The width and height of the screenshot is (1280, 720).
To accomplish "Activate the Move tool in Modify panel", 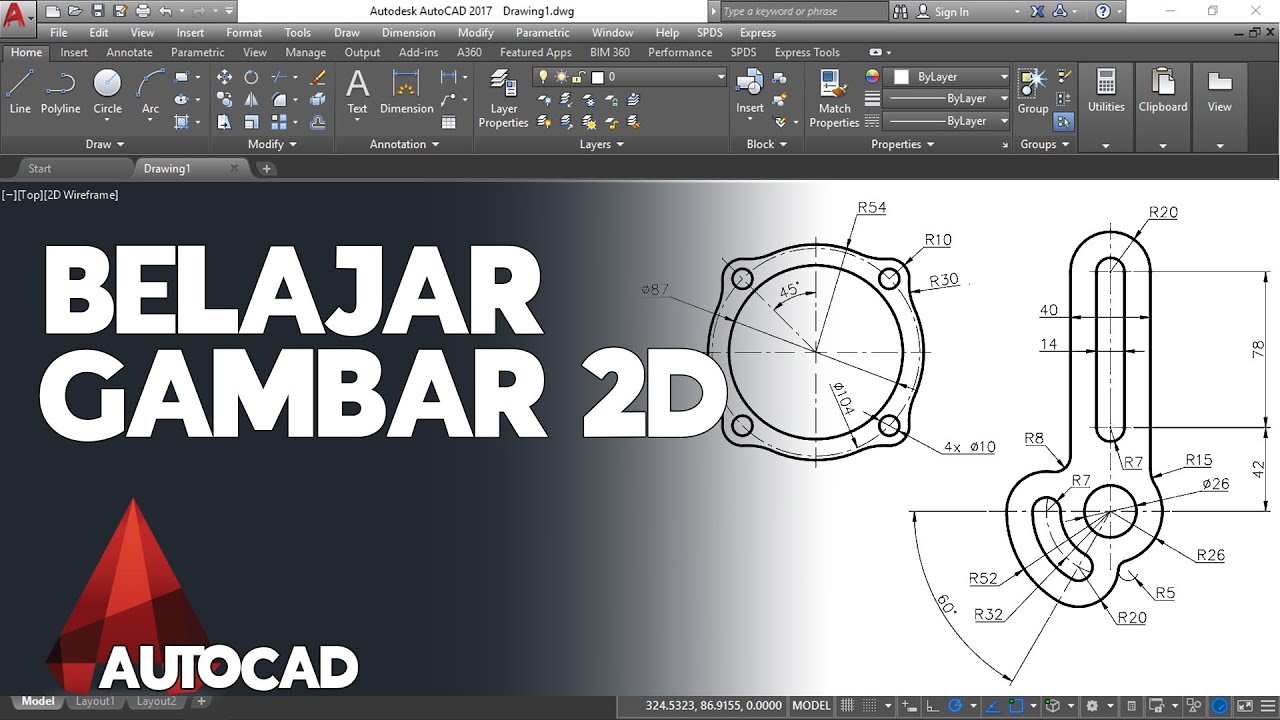I will click(224, 77).
